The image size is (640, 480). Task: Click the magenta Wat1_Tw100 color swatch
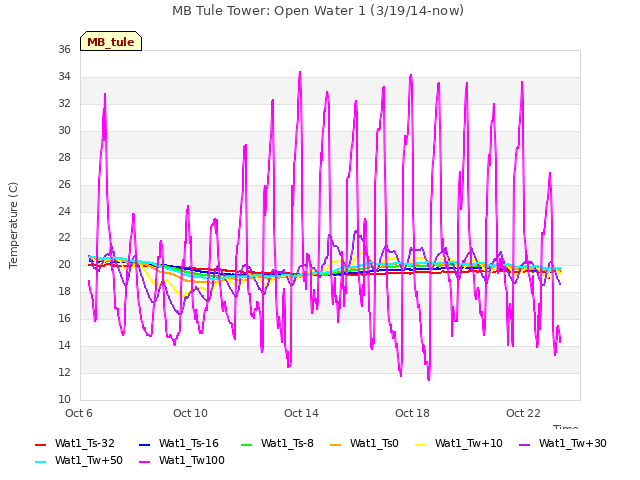pos(144,462)
